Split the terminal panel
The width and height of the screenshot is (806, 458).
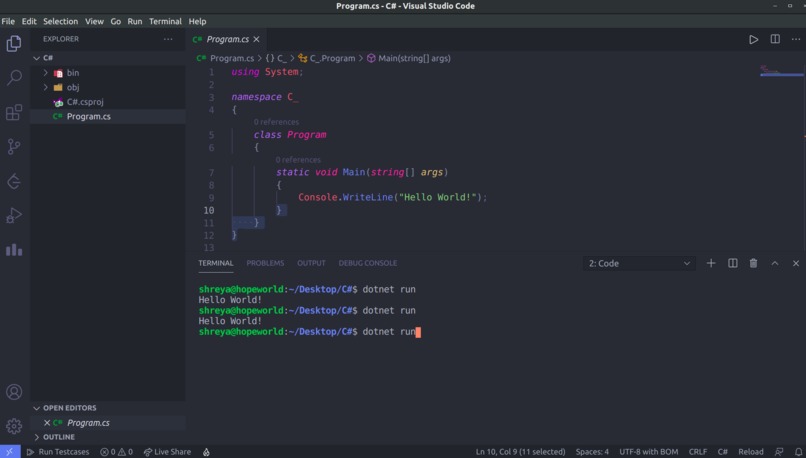732,263
